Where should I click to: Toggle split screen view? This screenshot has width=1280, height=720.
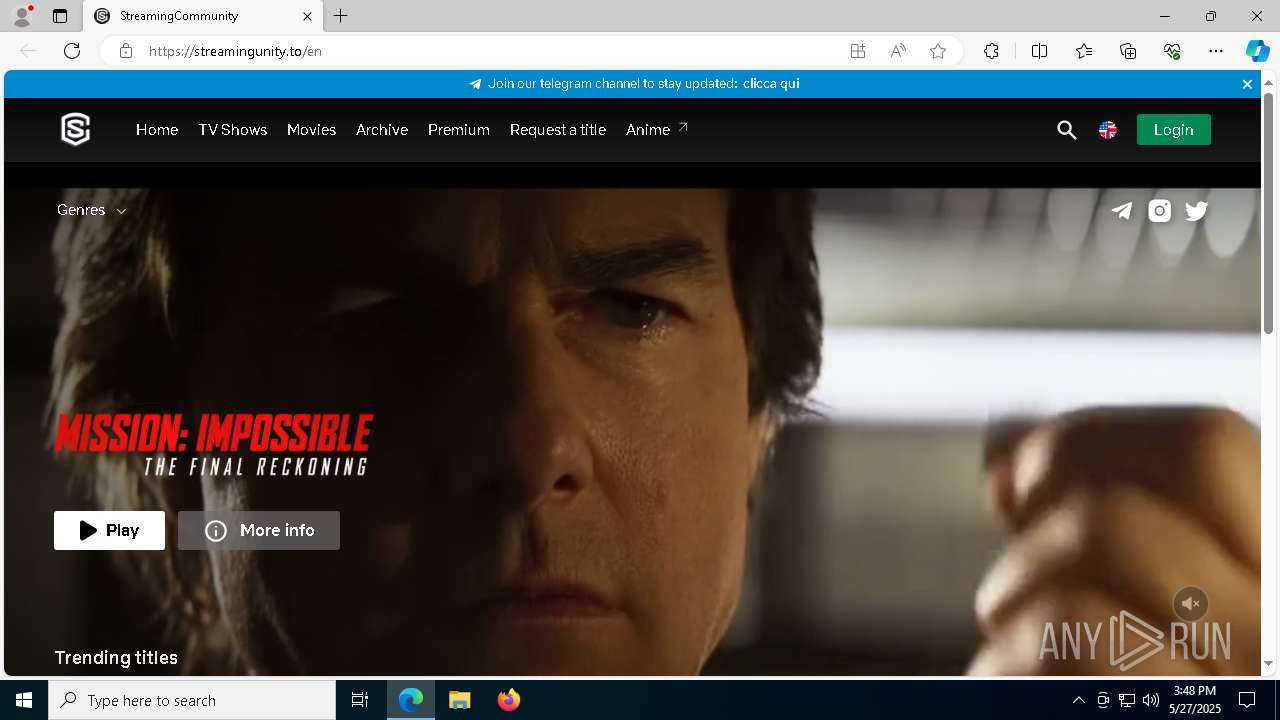coord(1039,51)
